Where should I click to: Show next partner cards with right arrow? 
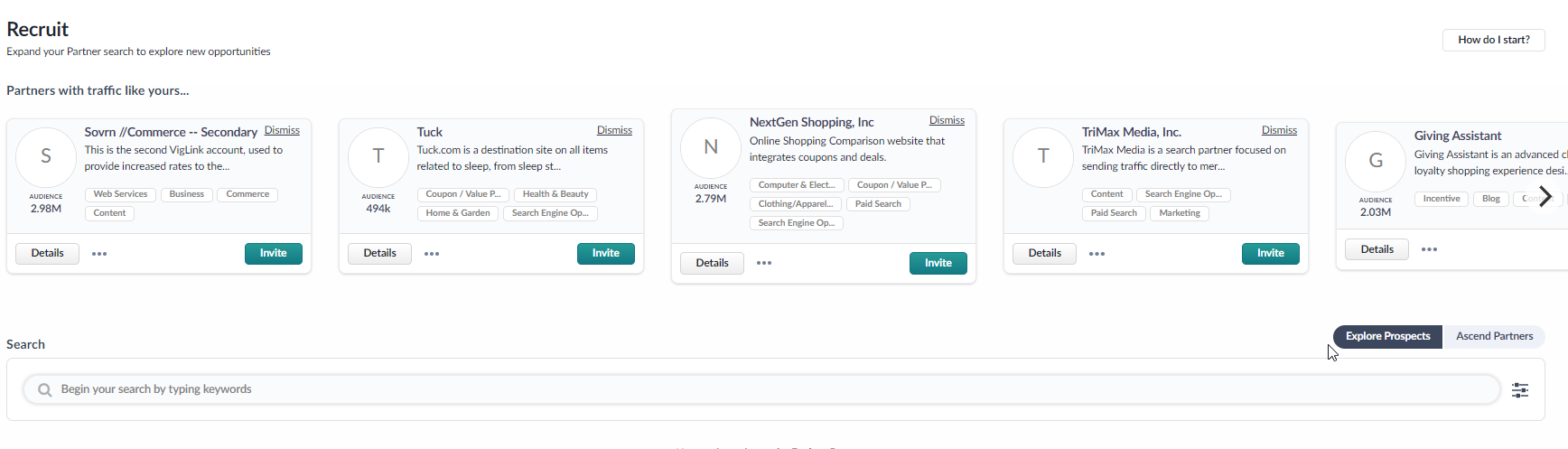pos(1545,196)
